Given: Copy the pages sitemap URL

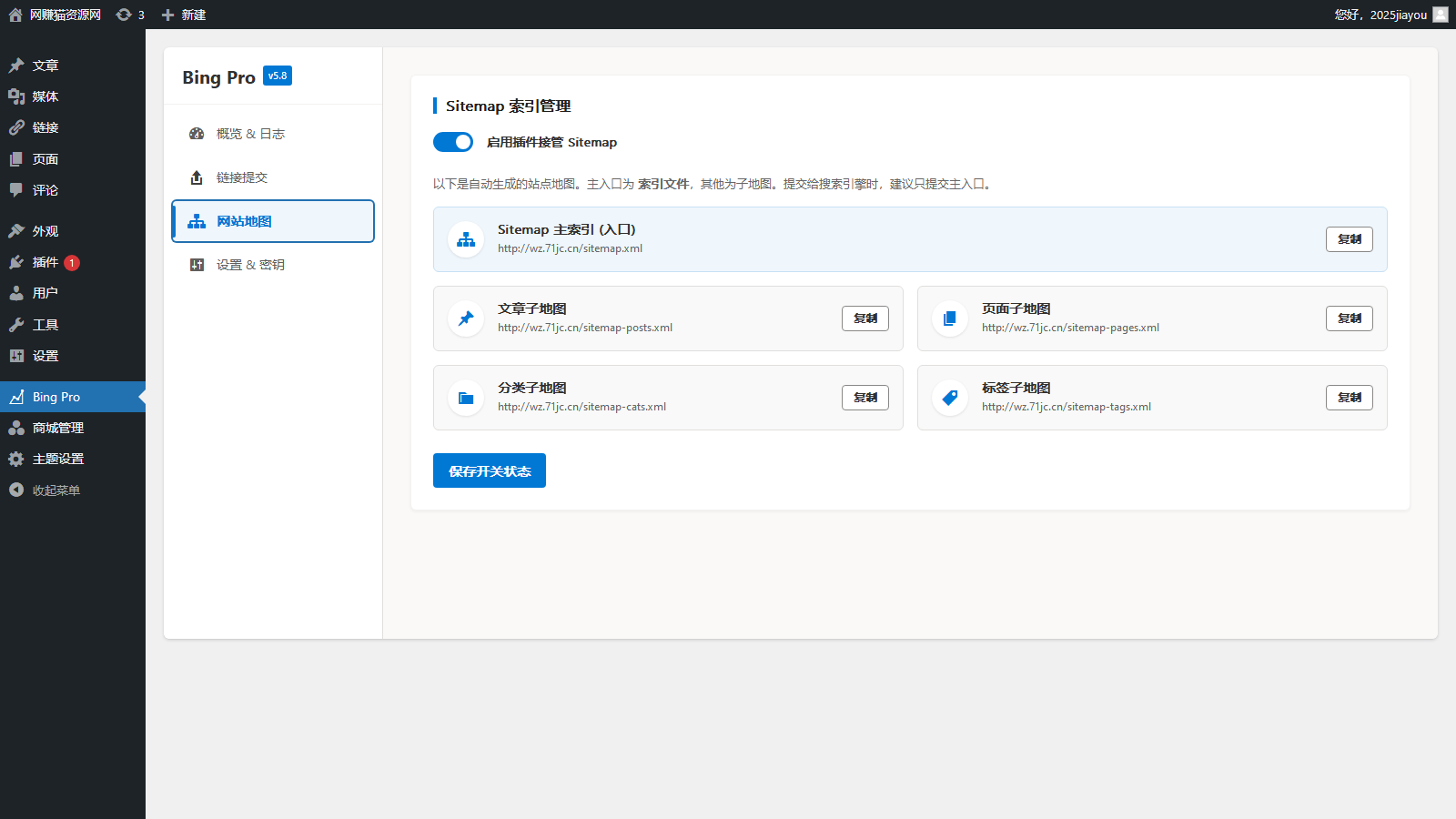Looking at the screenshot, I should click(1349, 318).
